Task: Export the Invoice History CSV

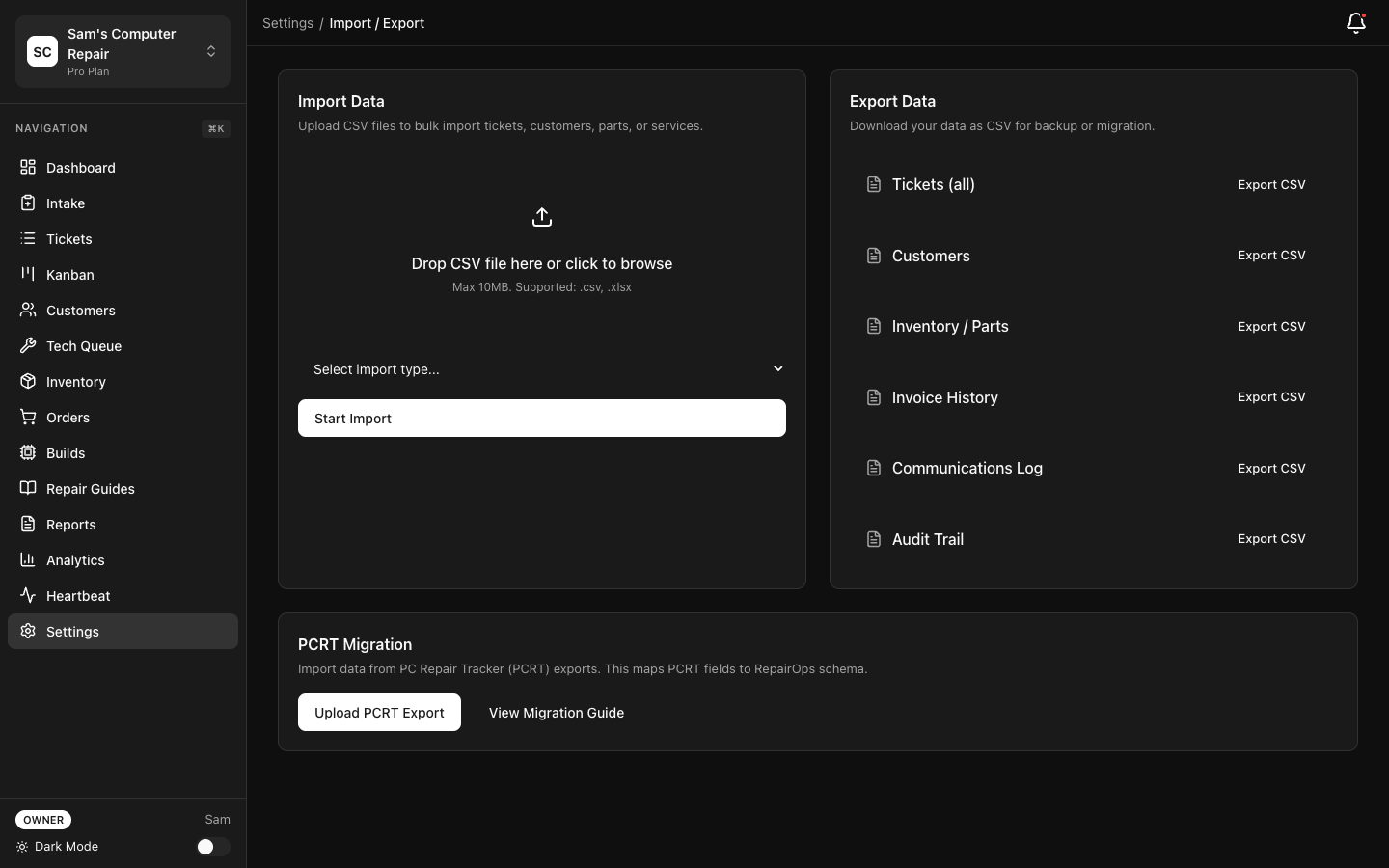Action: (x=1271, y=396)
